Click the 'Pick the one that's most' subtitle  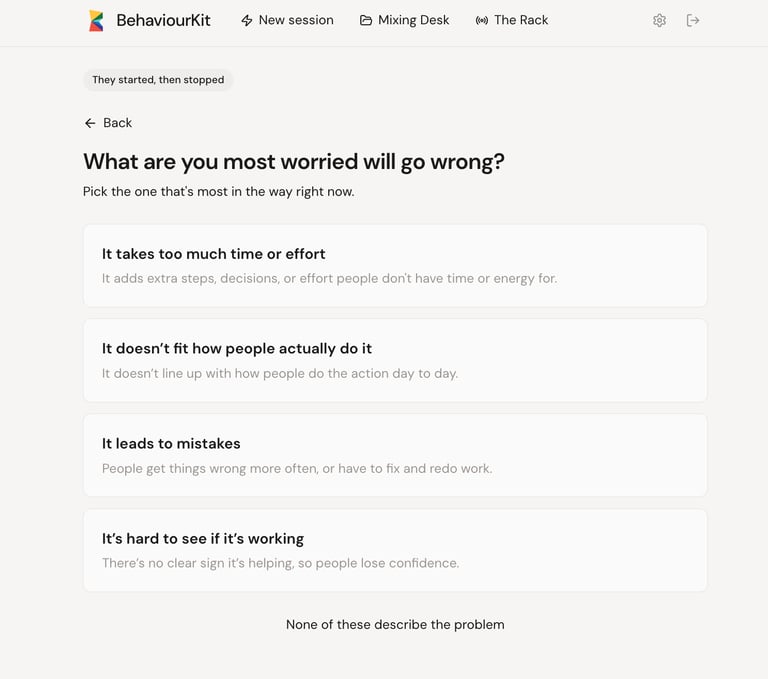point(218,191)
